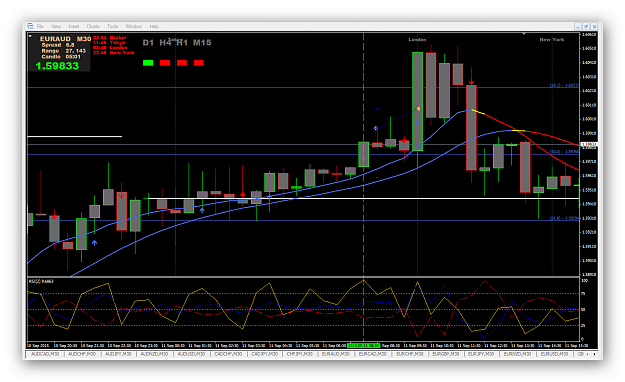The width and height of the screenshot is (625, 382).
Task: Open the Insert menu
Action: click(74, 26)
